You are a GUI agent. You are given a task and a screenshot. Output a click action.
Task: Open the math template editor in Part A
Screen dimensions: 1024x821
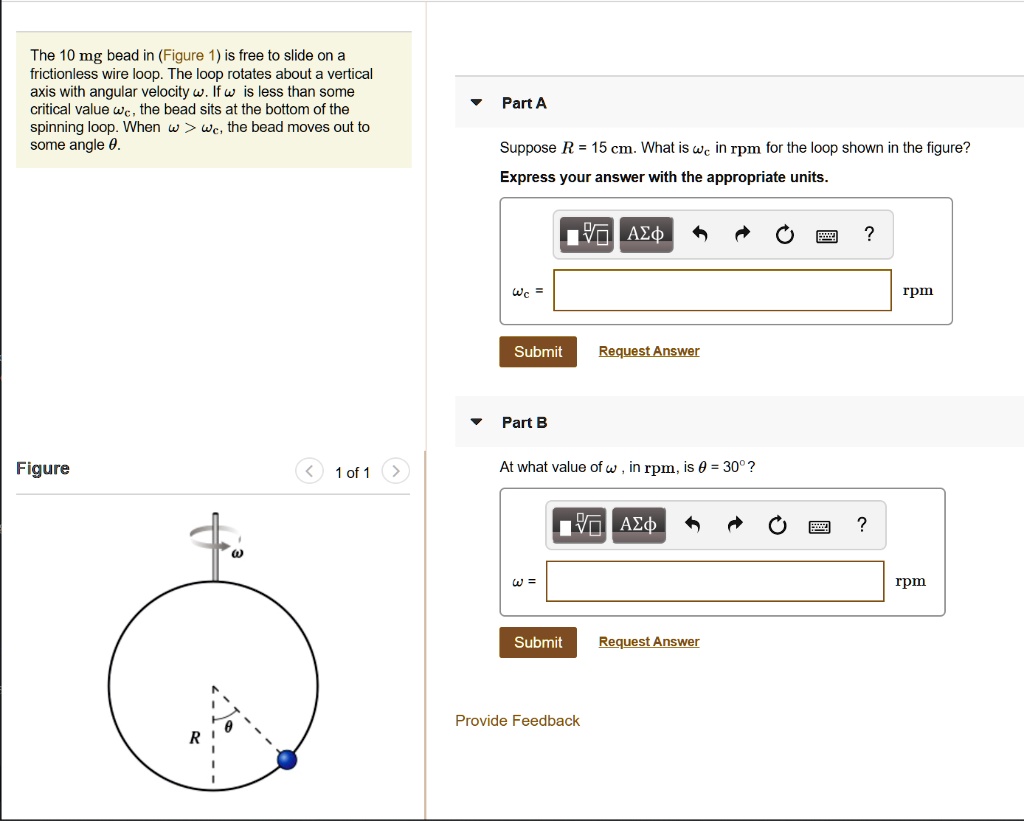(x=585, y=233)
